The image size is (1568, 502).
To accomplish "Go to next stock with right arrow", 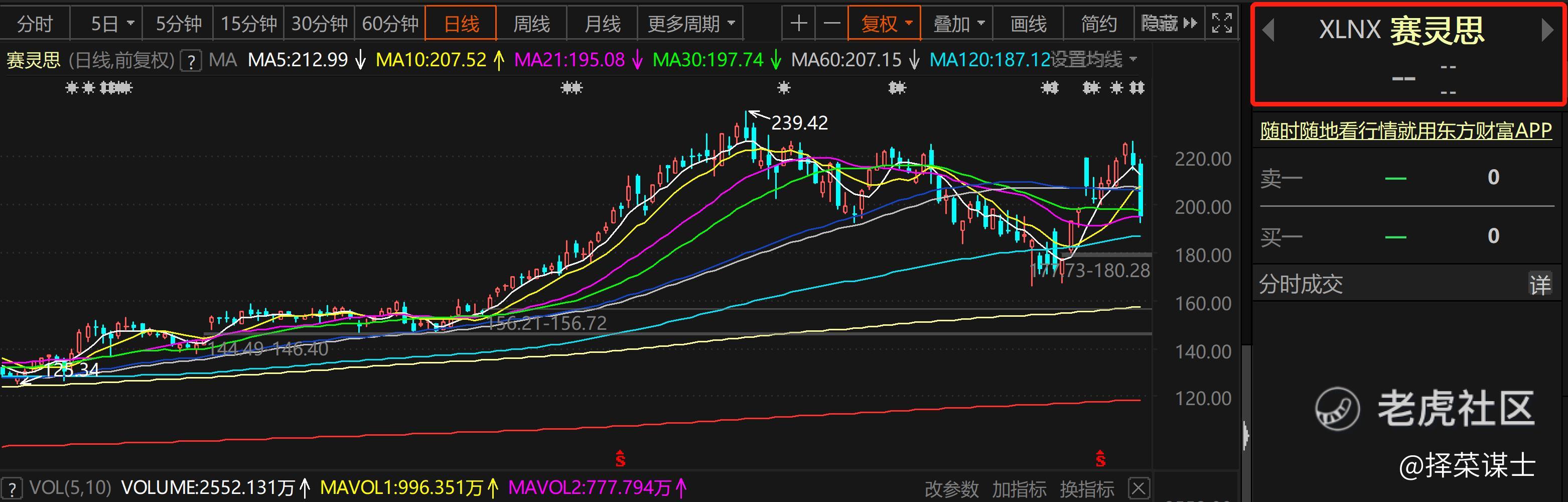I will (1547, 30).
